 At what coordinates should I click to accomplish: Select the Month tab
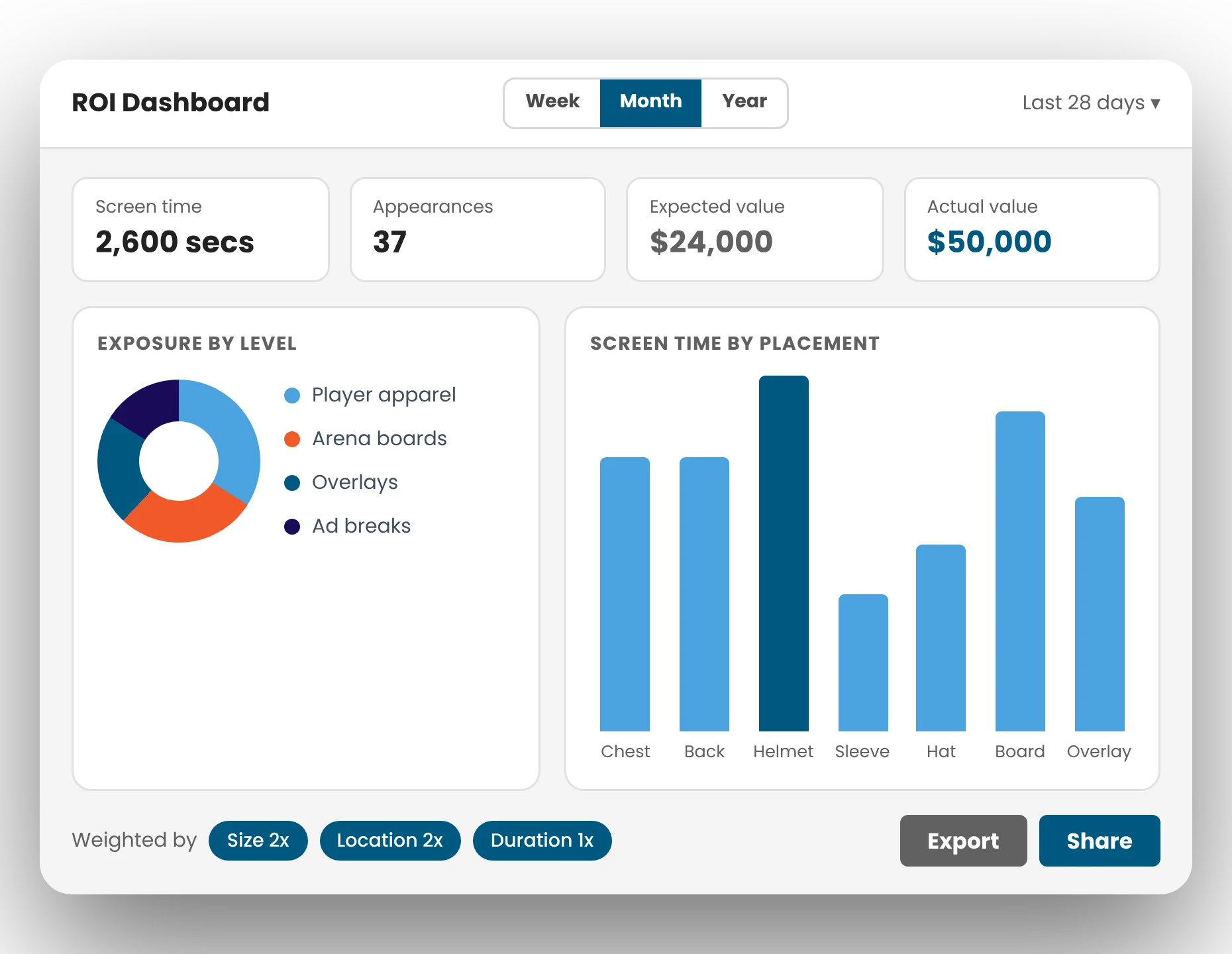pos(650,103)
